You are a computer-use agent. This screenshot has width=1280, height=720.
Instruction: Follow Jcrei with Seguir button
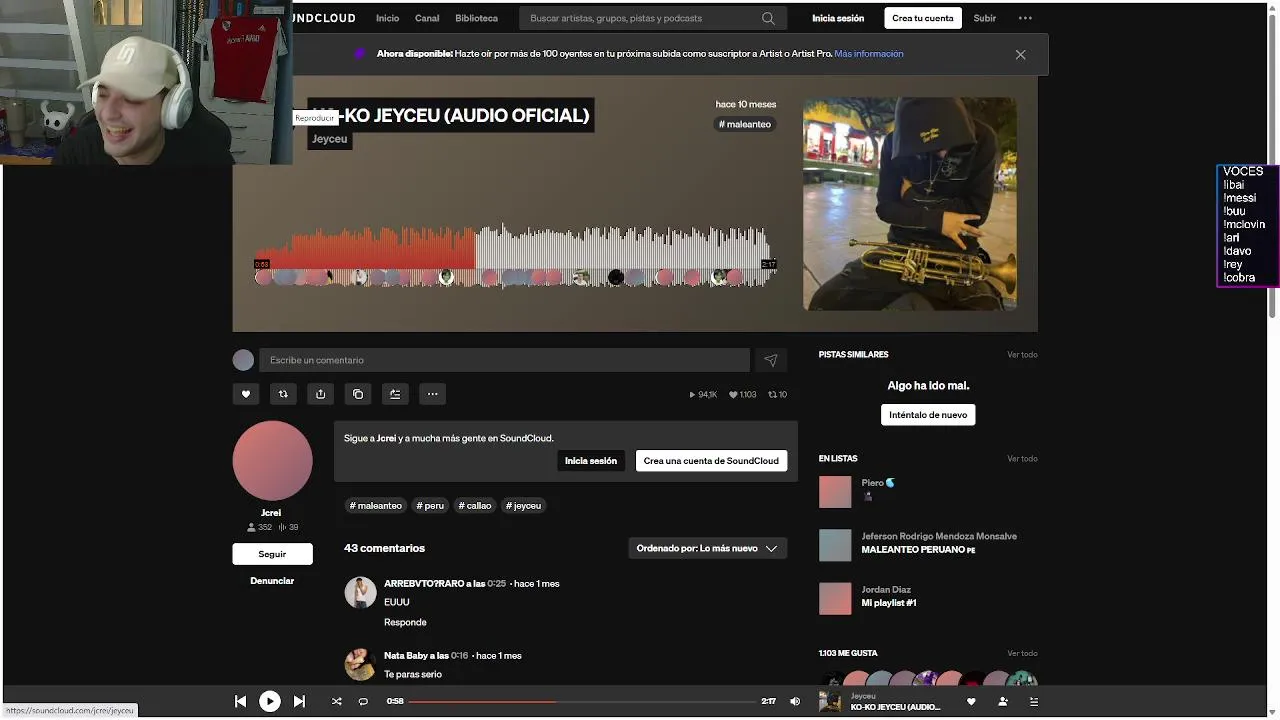click(272, 554)
